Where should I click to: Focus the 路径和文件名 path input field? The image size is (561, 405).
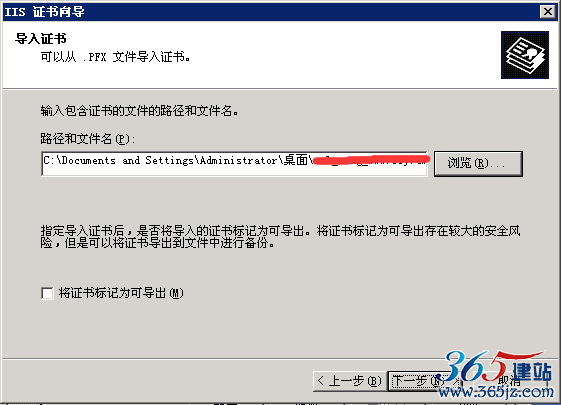(x=234, y=164)
